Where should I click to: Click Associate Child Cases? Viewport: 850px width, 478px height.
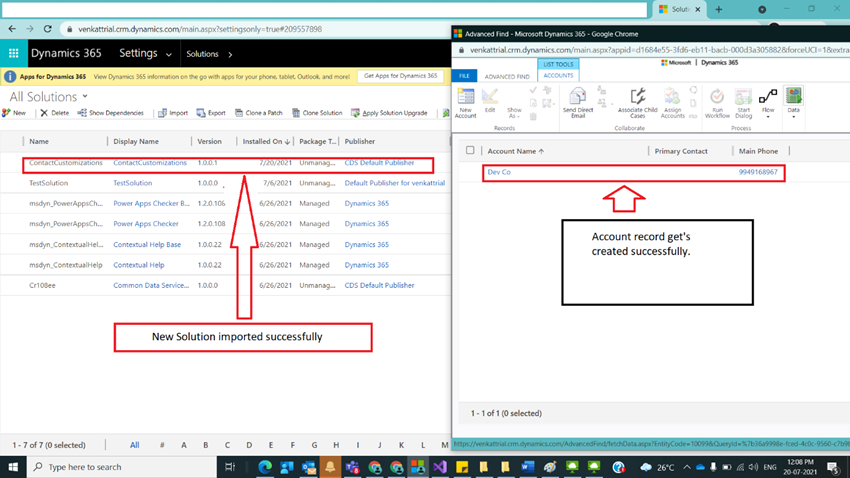638,103
